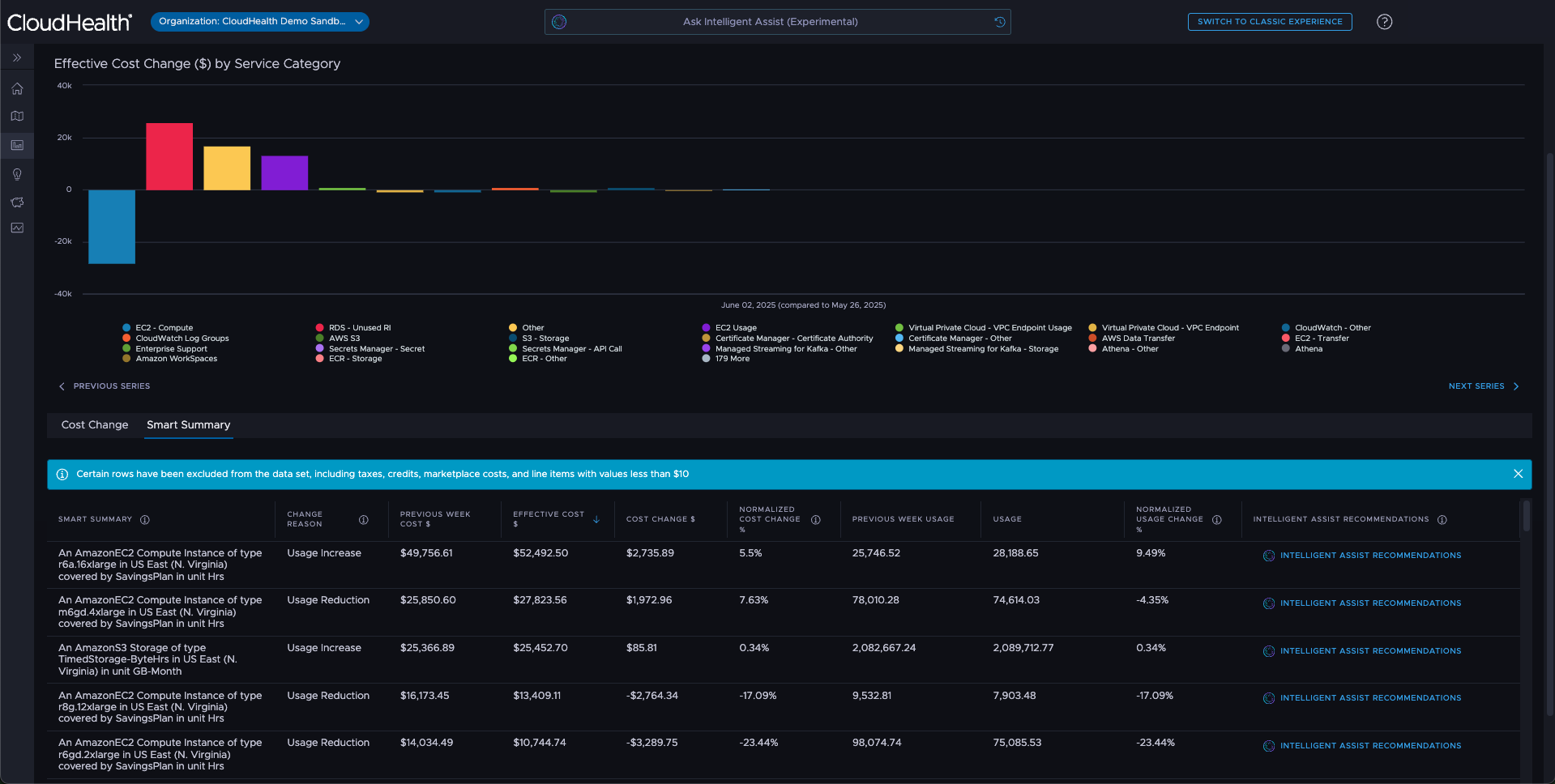The width and height of the screenshot is (1555, 784).
Task: Click the -17.09% normalized cost change value
Action: [x=758, y=696]
